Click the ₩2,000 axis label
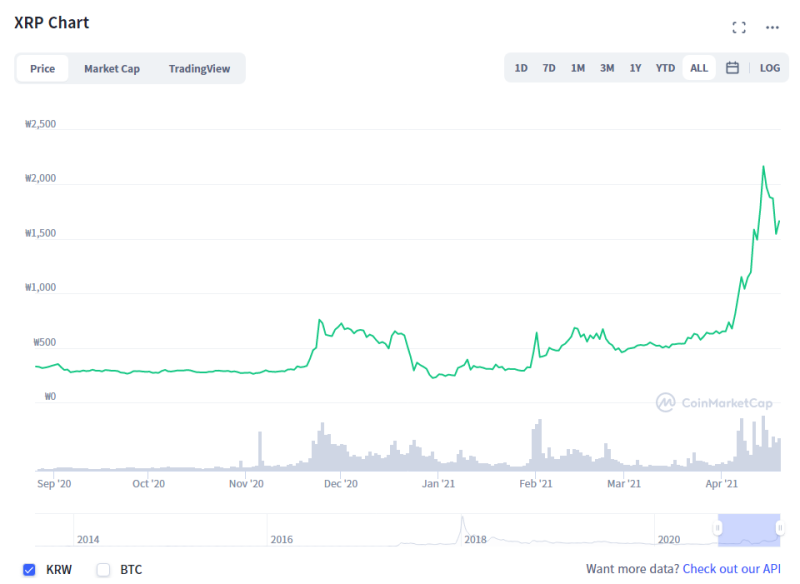The height and width of the screenshot is (584, 800). 40,178
